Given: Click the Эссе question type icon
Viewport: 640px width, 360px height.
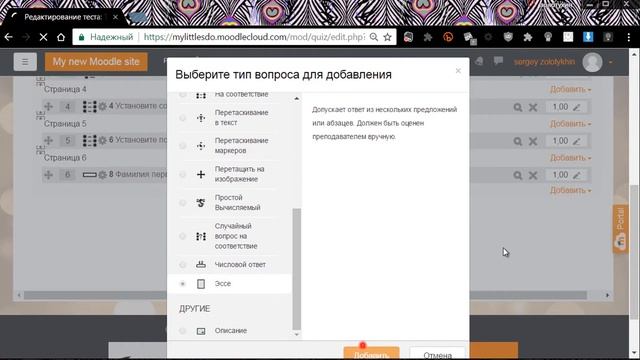Looking at the screenshot, I should (x=201, y=284).
